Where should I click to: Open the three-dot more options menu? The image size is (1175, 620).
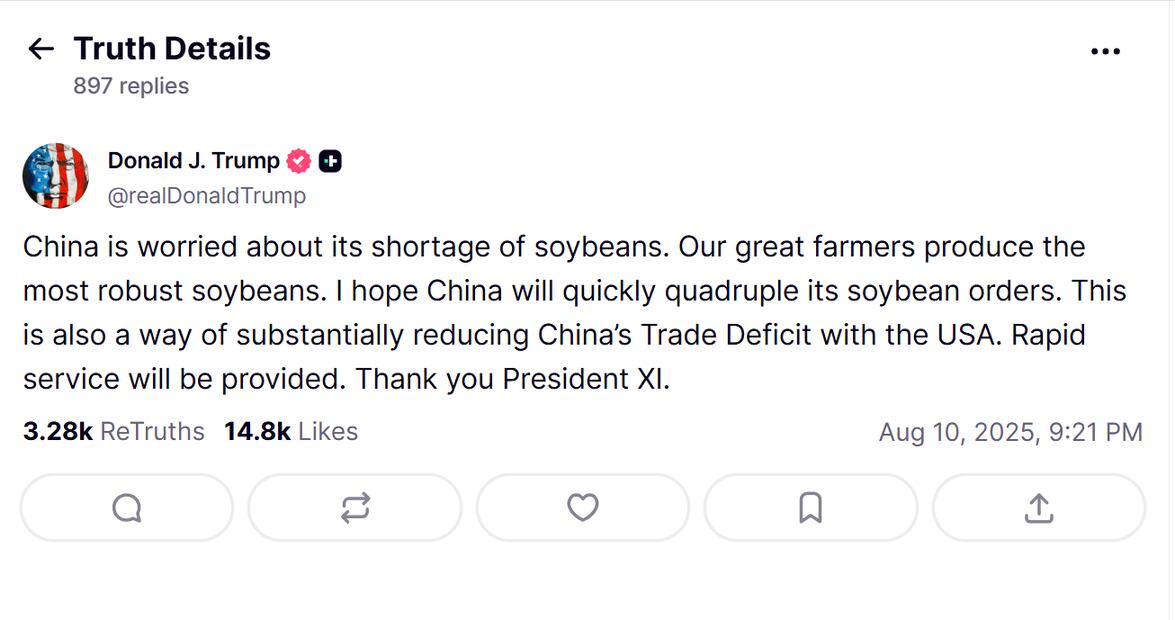click(1105, 51)
